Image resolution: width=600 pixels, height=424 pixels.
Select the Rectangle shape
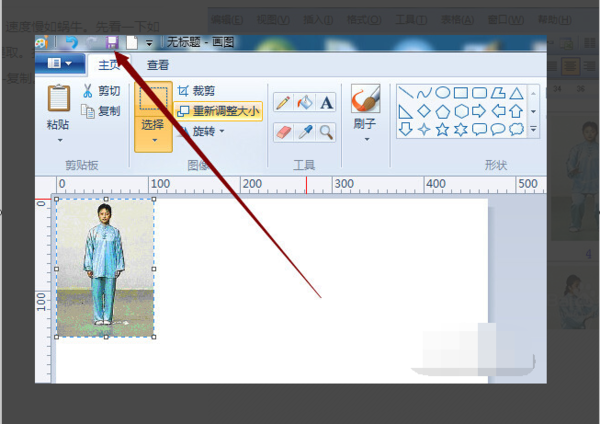(x=461, y=92)
